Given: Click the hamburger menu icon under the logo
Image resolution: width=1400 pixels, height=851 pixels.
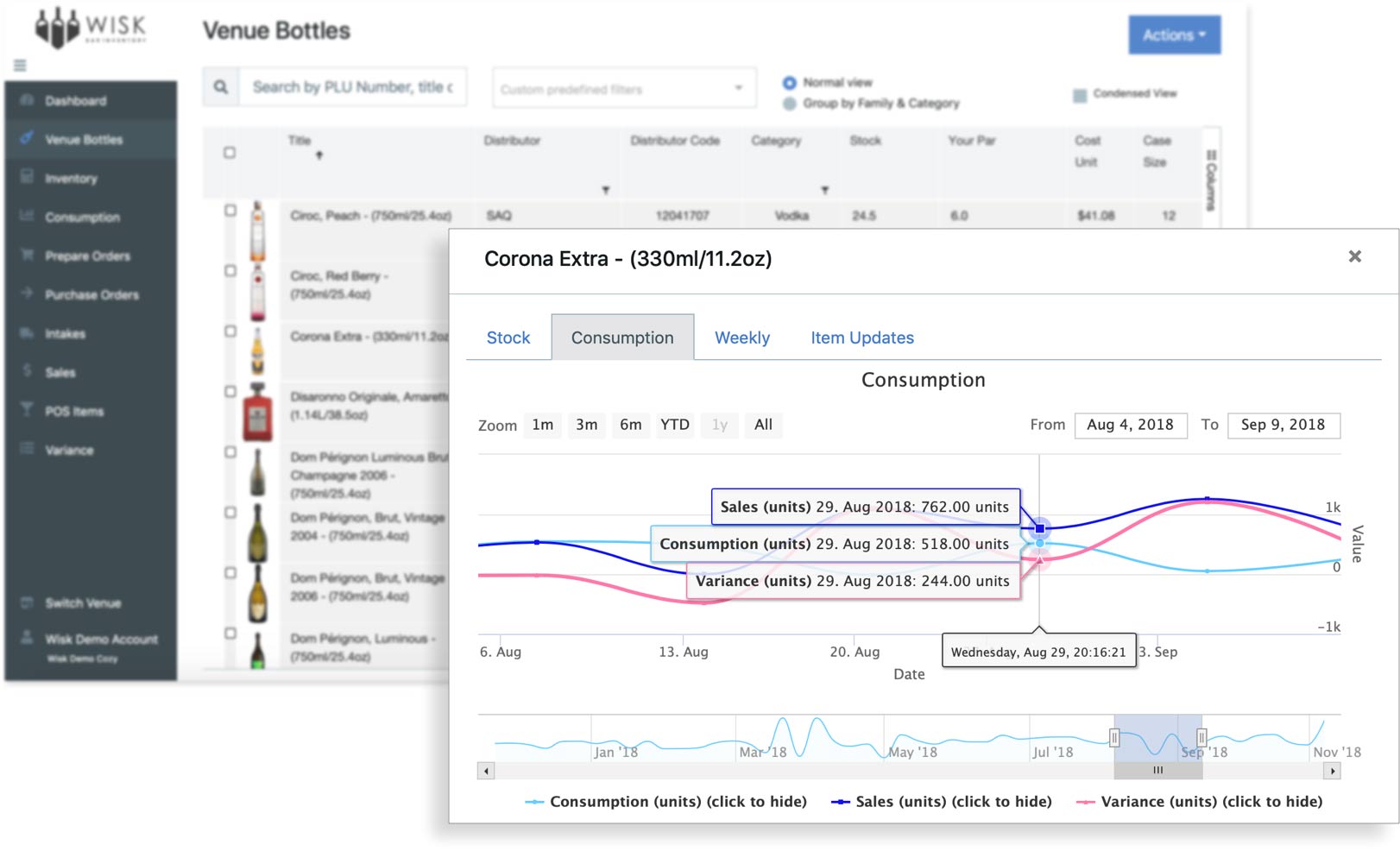Looking at the screenshot, I should (20, 66).
